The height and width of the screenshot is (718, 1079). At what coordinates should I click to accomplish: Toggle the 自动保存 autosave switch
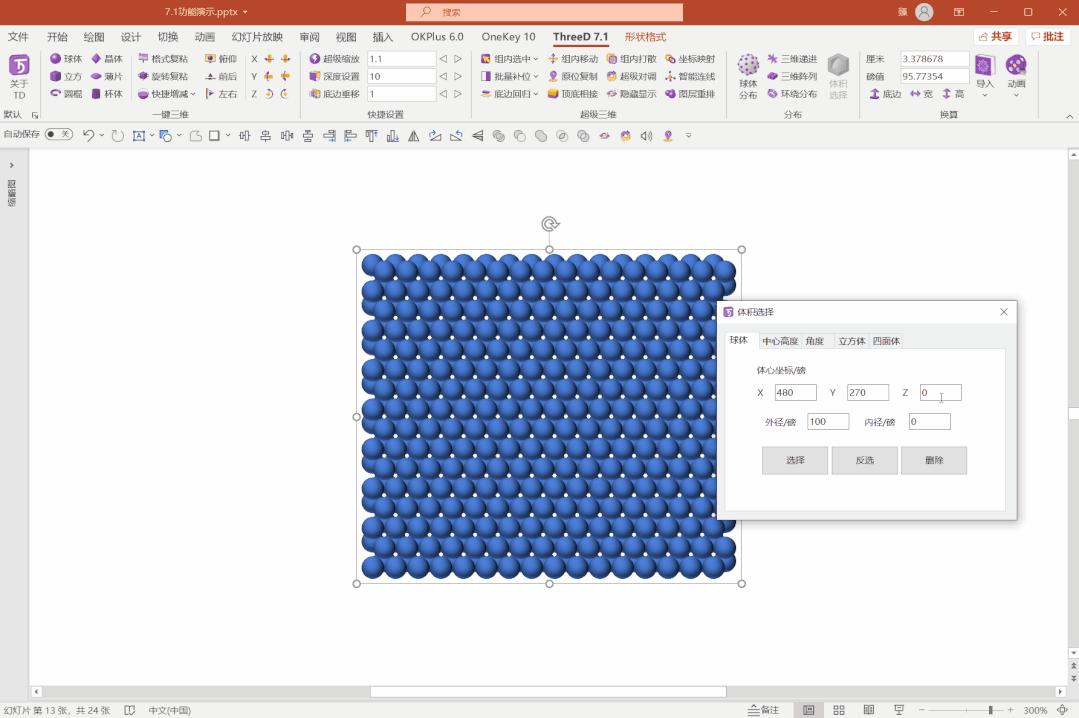[58, 134]
